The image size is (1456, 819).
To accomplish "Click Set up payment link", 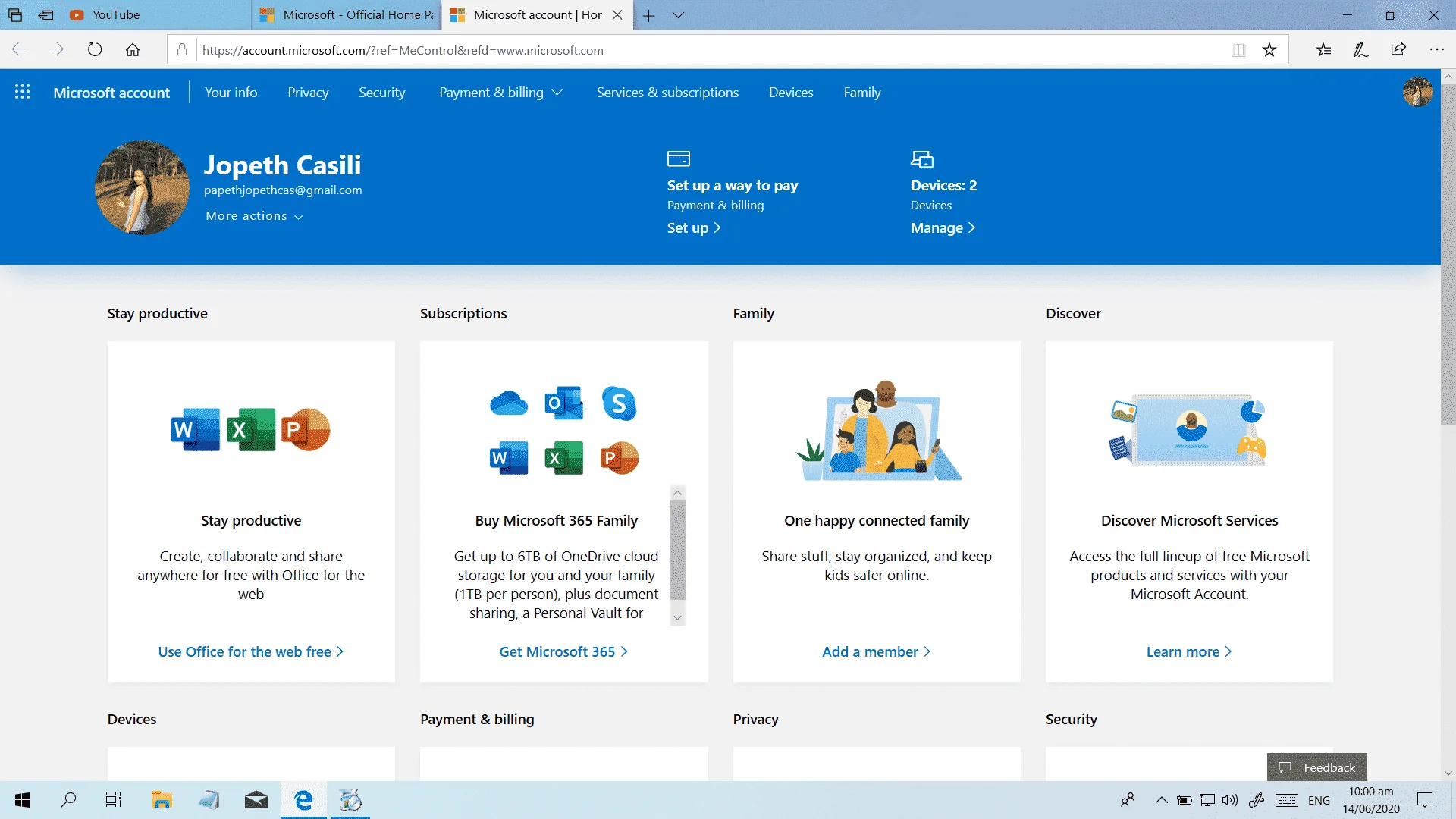I will coord(694,228).
